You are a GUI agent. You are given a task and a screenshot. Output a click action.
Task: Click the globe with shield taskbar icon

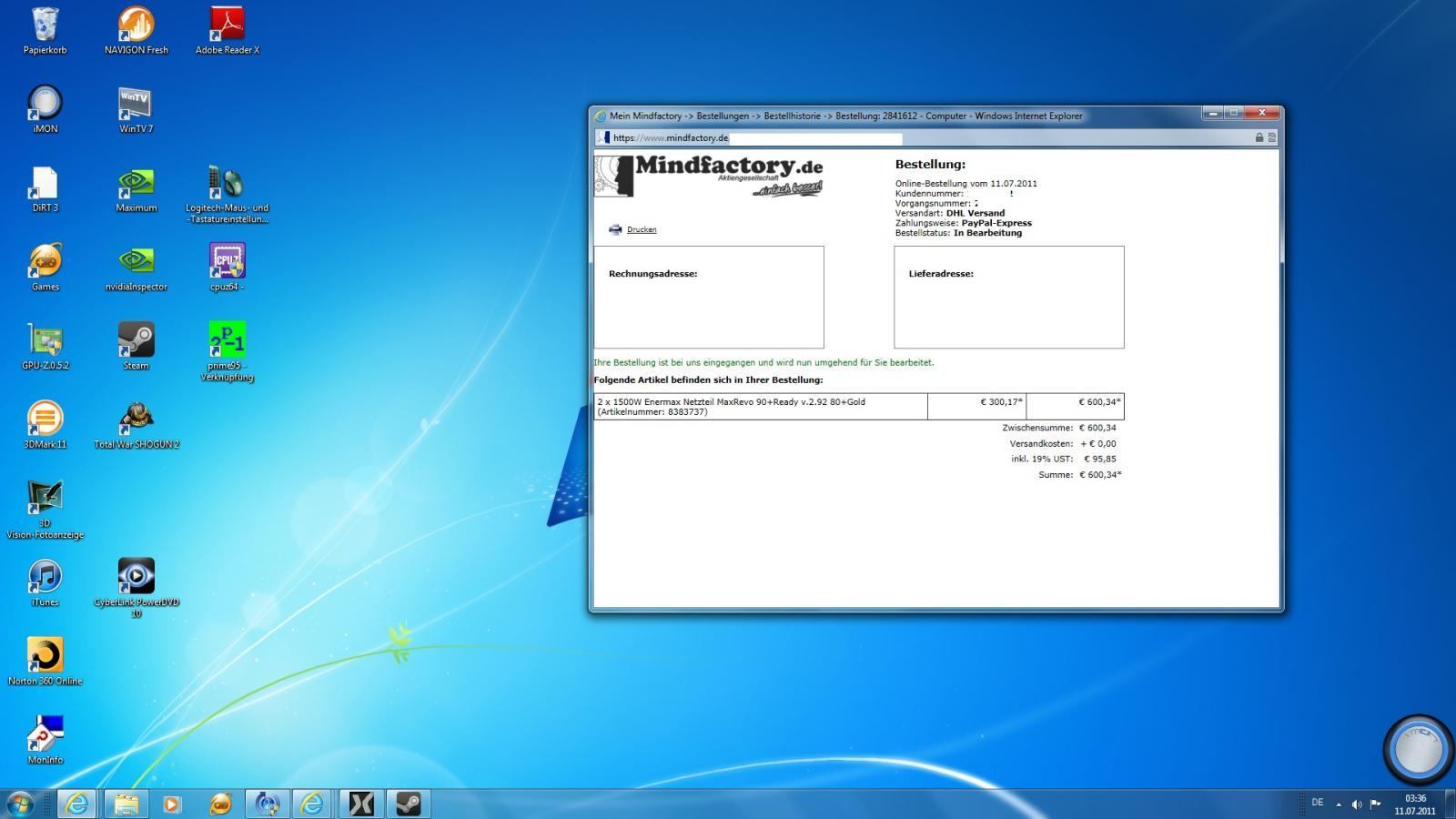click(267, 804)
